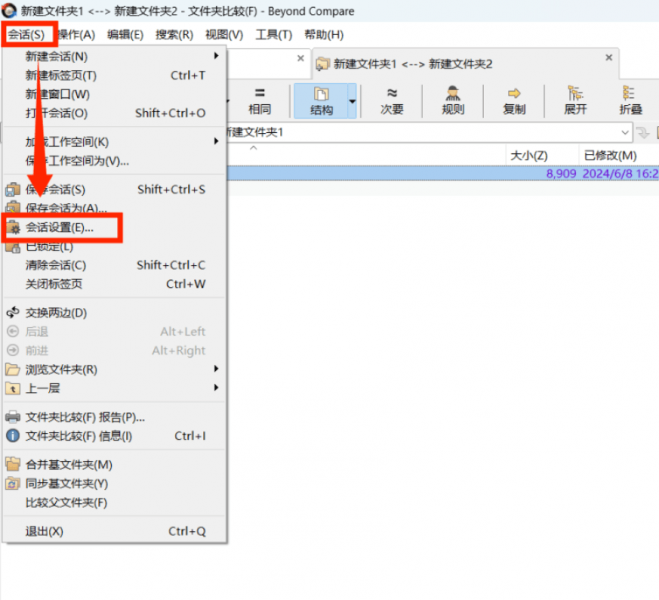Open the 工具(T) menu
The image size is (659, 600).
pyautogui.click(x=274, y=34)
